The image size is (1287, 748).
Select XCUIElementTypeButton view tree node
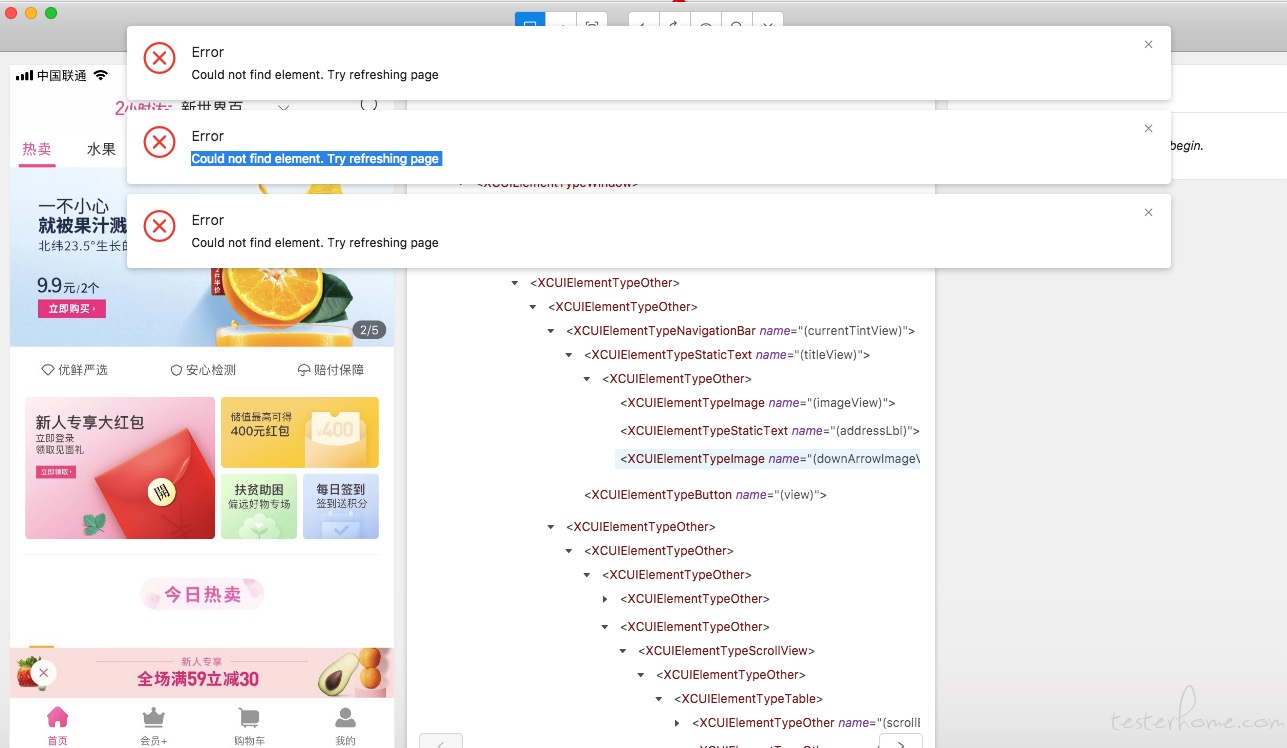[705, 495]
